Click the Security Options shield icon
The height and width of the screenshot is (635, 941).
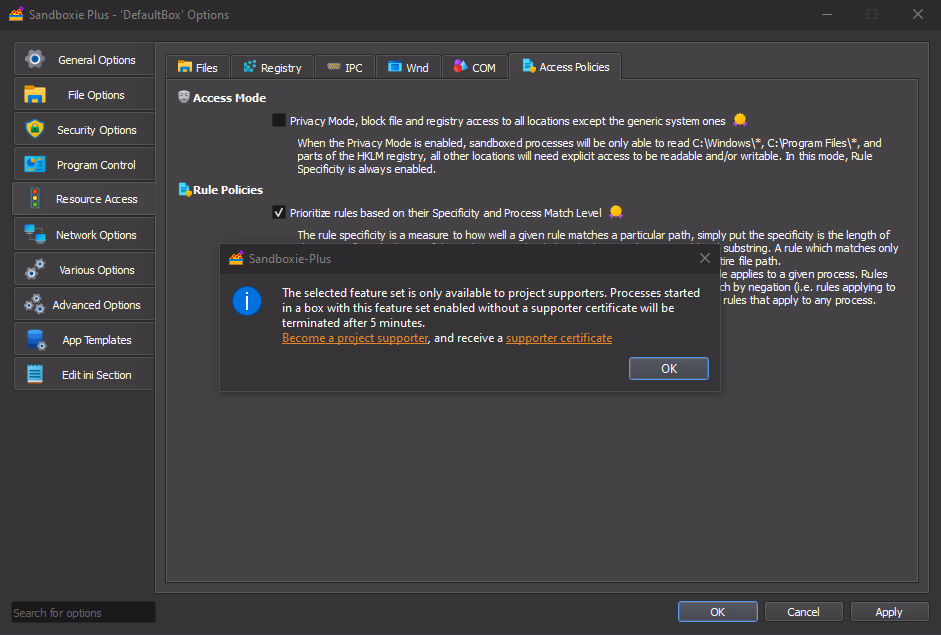pos(35,129)
